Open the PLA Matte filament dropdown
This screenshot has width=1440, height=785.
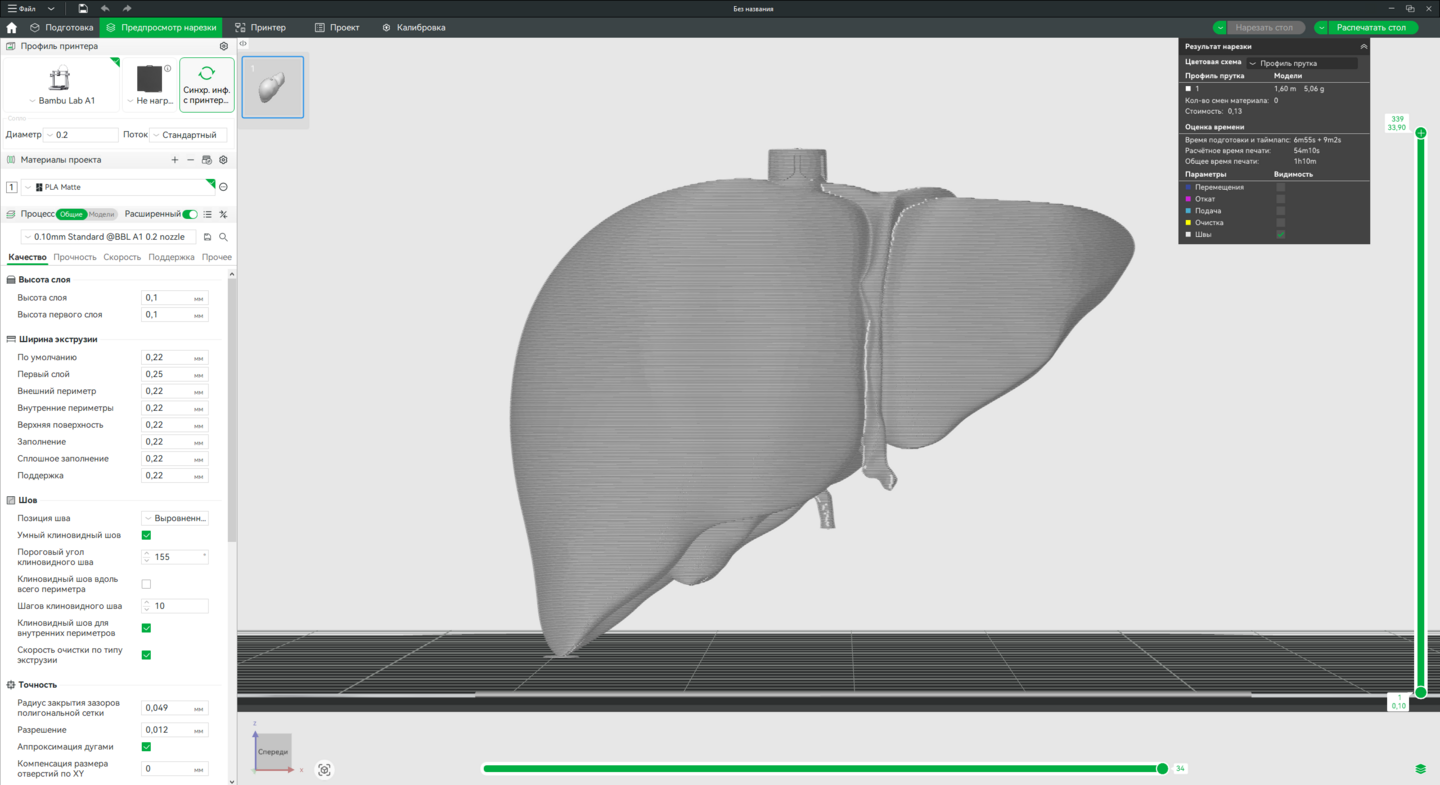(118, 187)
